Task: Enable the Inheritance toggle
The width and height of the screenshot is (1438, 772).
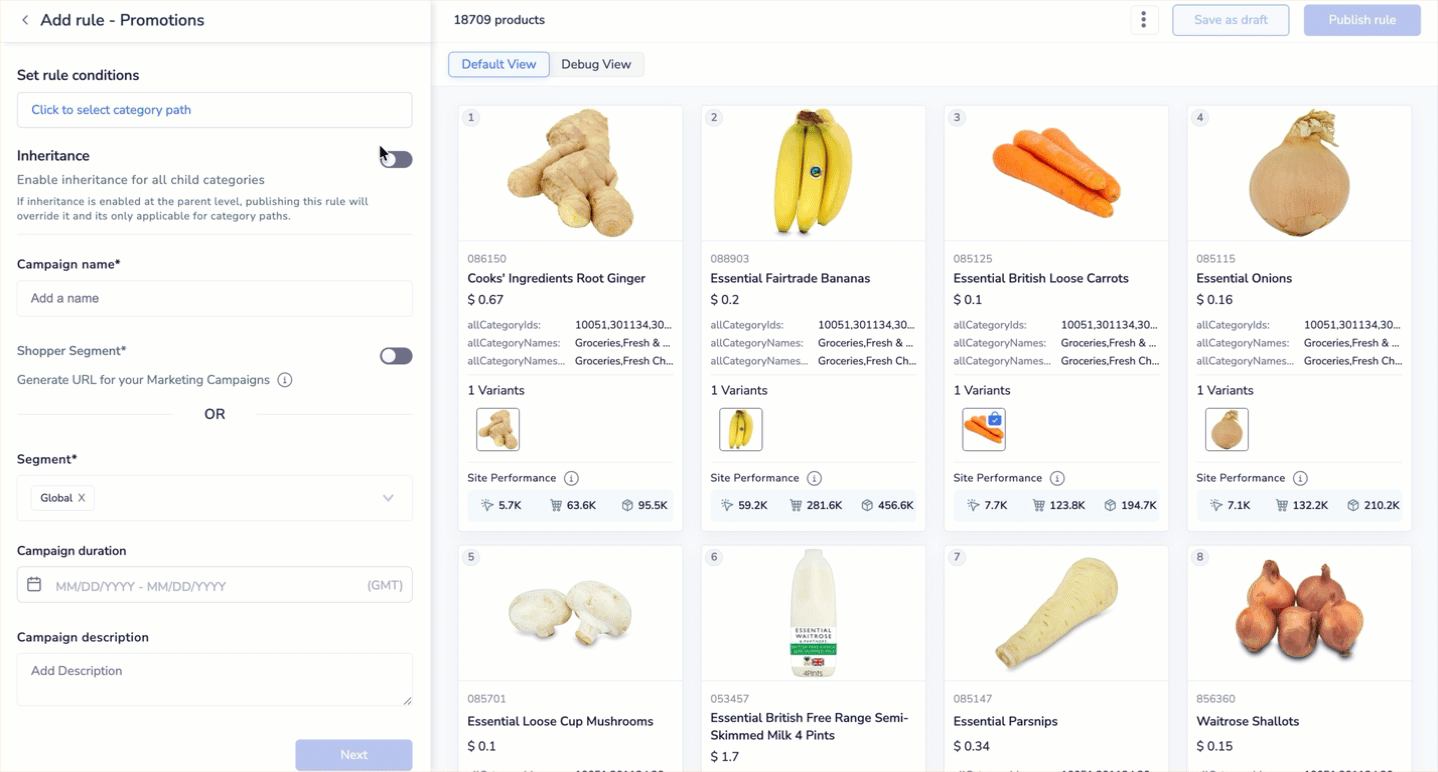Action: [x=396, y=159]
